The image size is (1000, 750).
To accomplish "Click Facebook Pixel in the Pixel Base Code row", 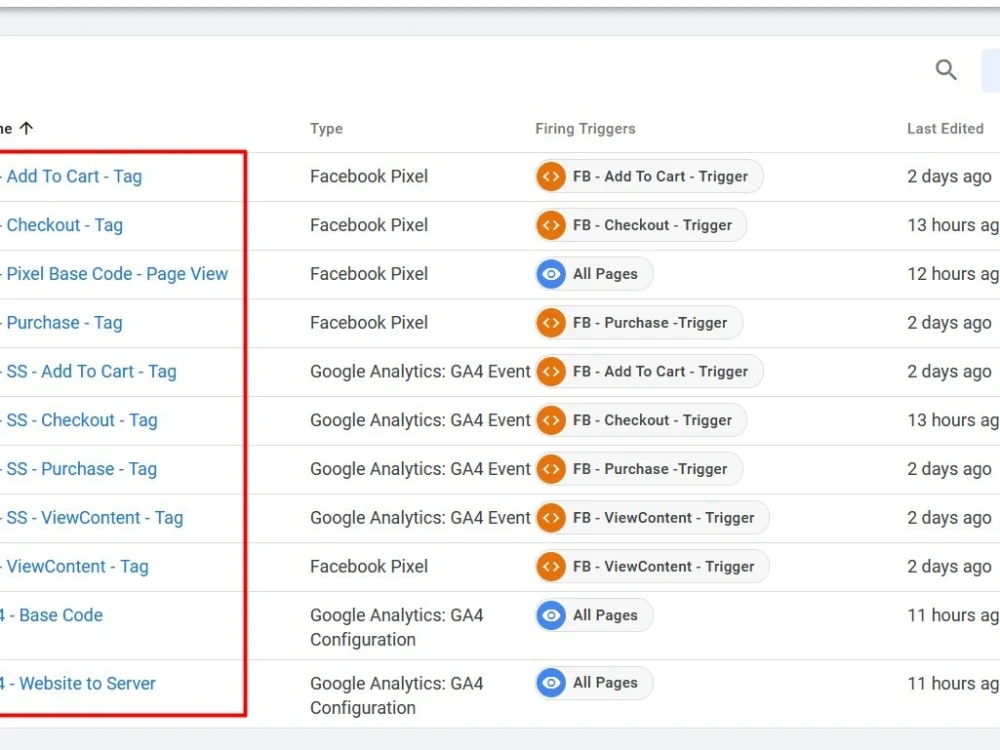I will [x=369, y=274].
